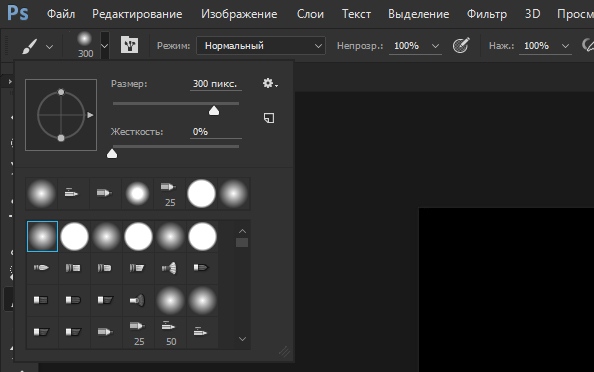Click the resize grip of brush picker panel
This screenshot has height=372, width=594.
[284, 352]
